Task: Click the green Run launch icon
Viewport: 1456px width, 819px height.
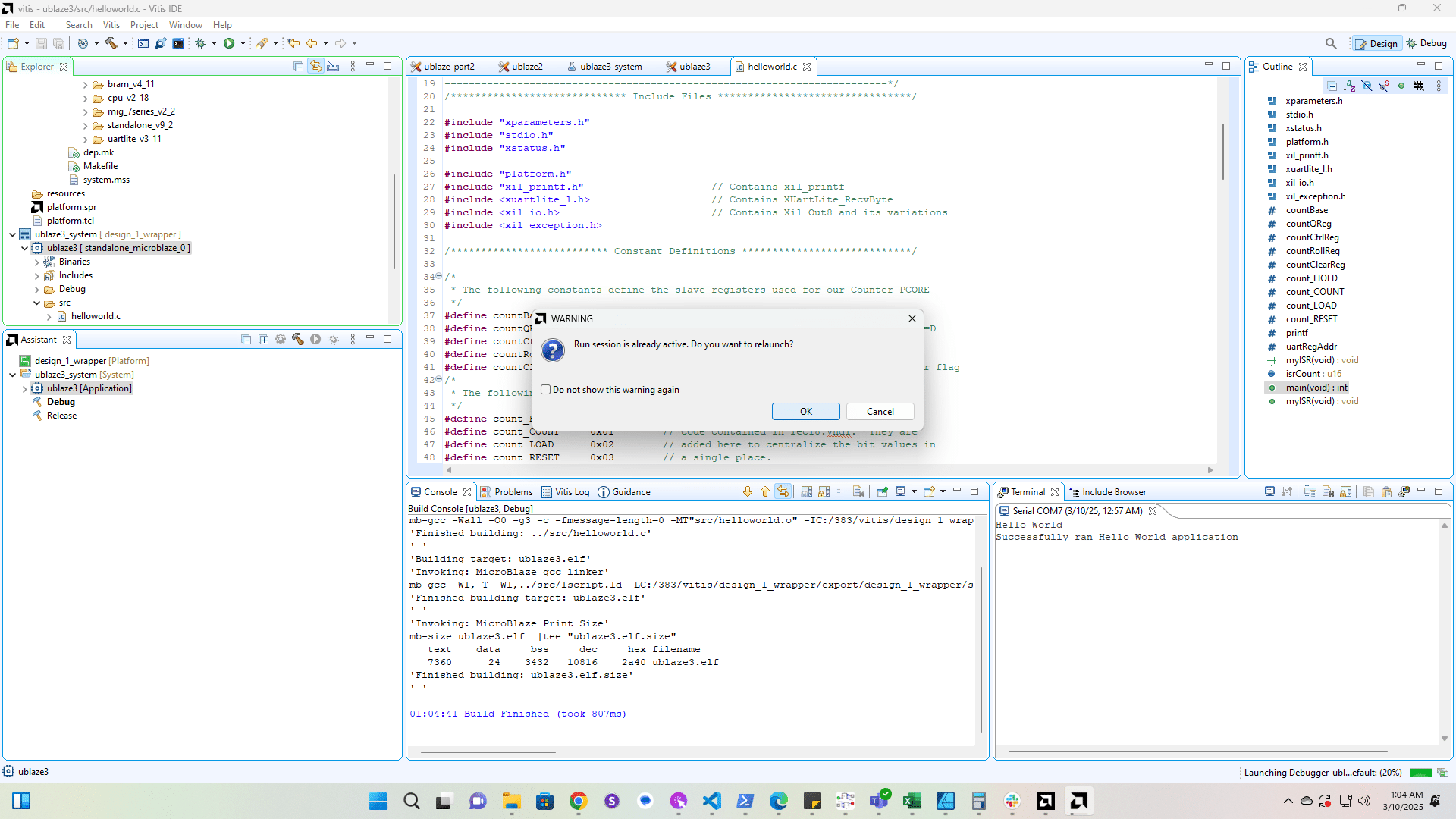Action: (x=229, y=43)
